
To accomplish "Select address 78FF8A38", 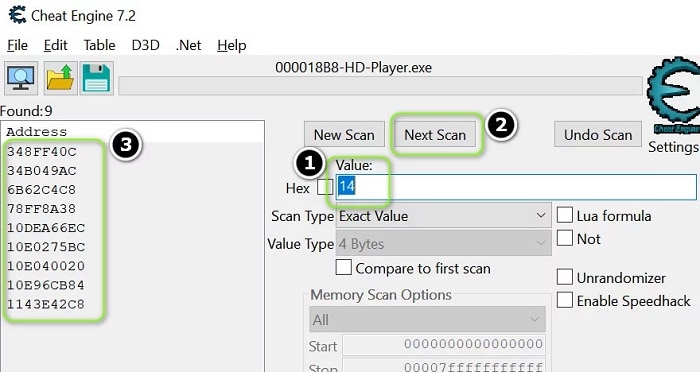I will point(42,209).
